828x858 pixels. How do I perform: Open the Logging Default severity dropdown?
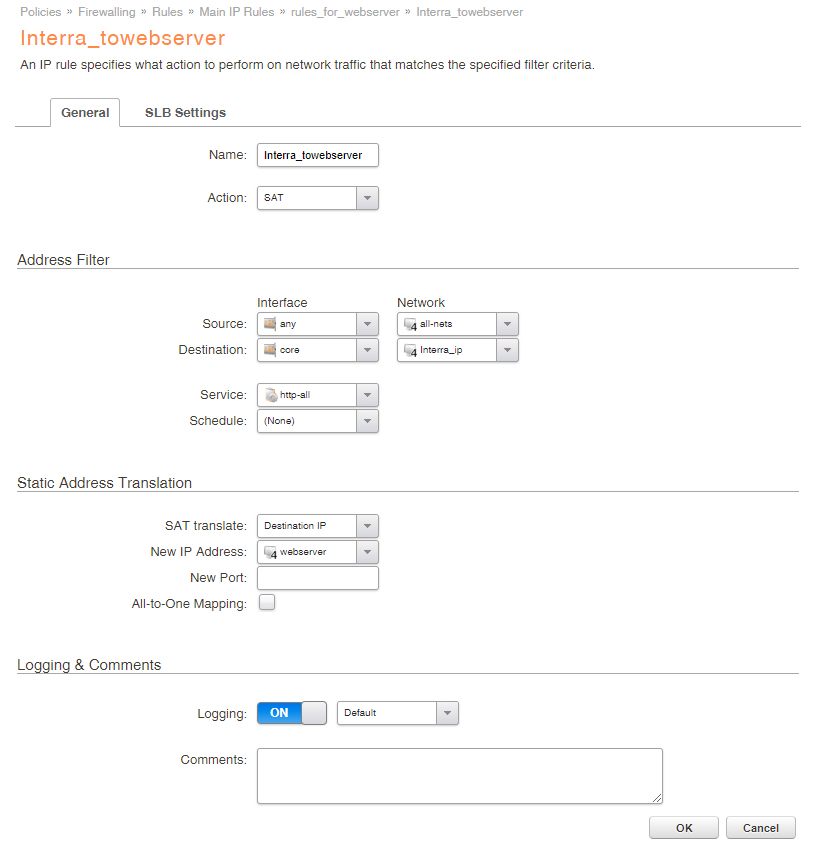point(398,713)
